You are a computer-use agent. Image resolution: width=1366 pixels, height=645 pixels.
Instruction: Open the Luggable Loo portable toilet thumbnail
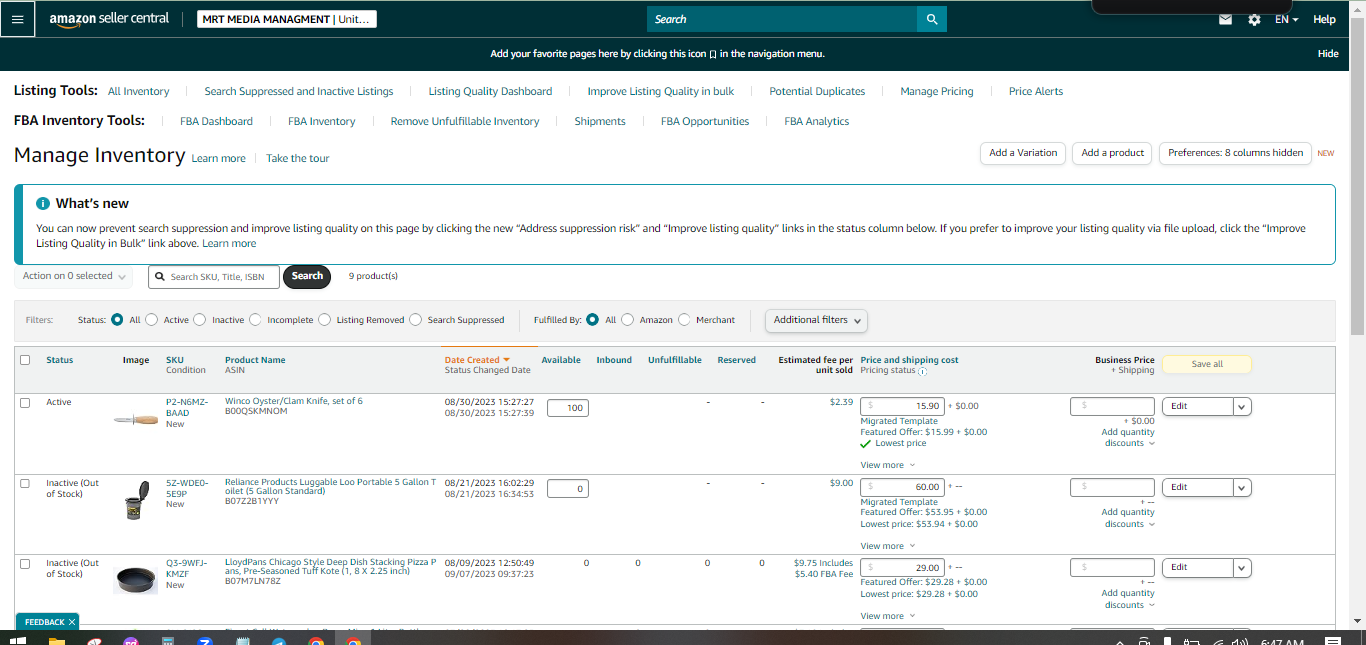[x=136, y=500]
